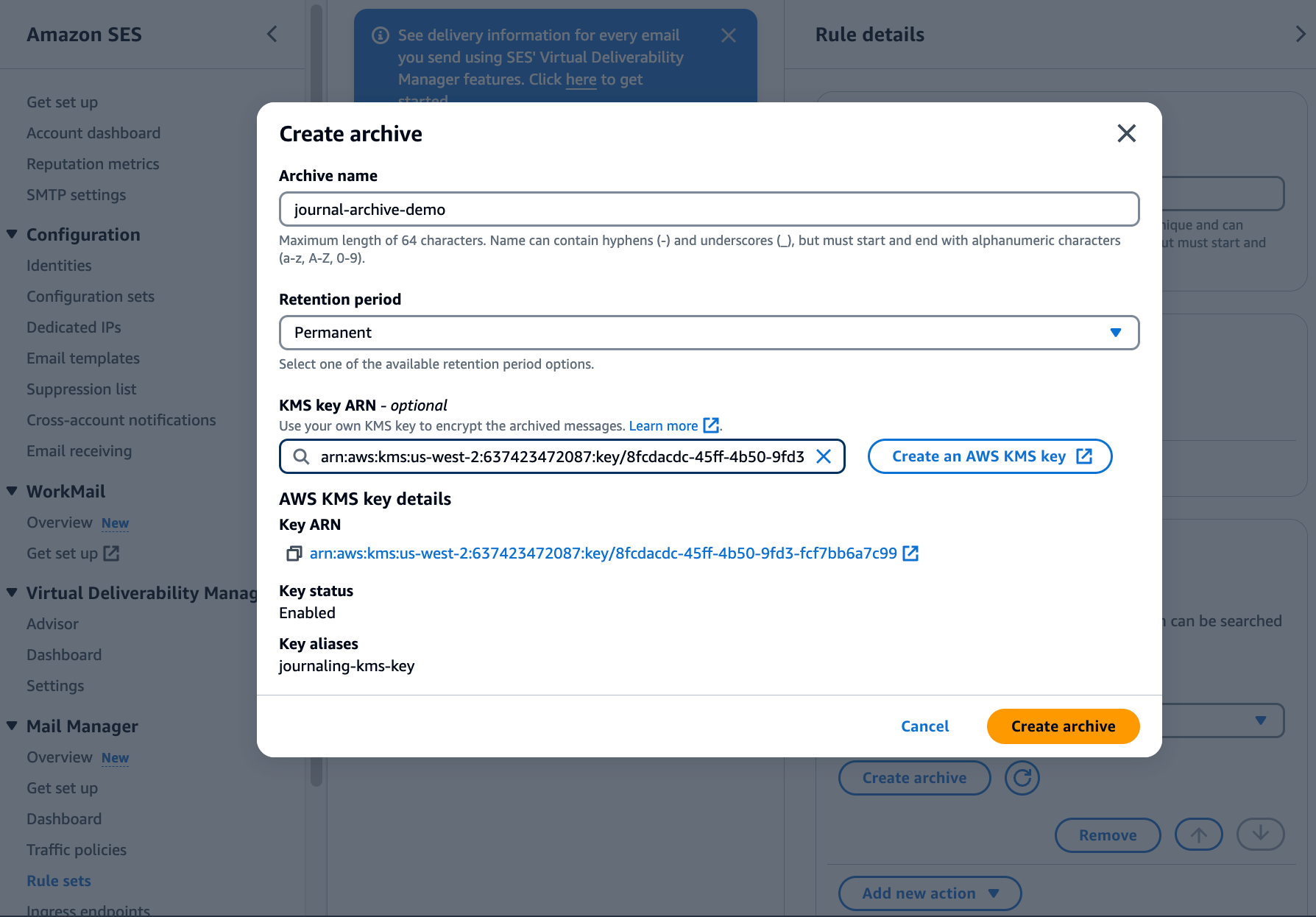This screenshot has width=1316, height=917.
Task: Open the Key ARN external link
Action: [x=911, y=553]
